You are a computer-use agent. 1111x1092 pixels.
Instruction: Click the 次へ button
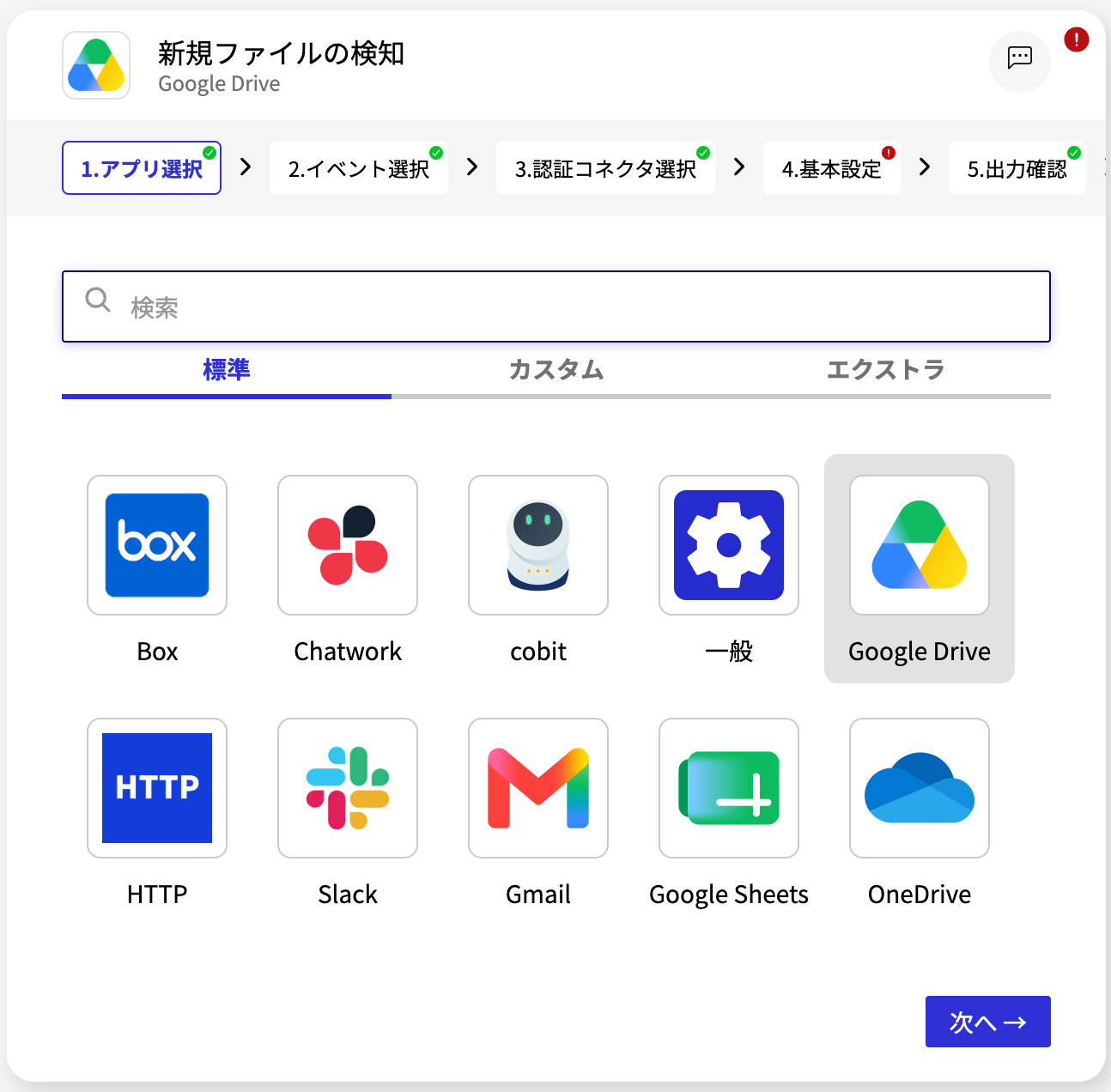point(988,1022)
